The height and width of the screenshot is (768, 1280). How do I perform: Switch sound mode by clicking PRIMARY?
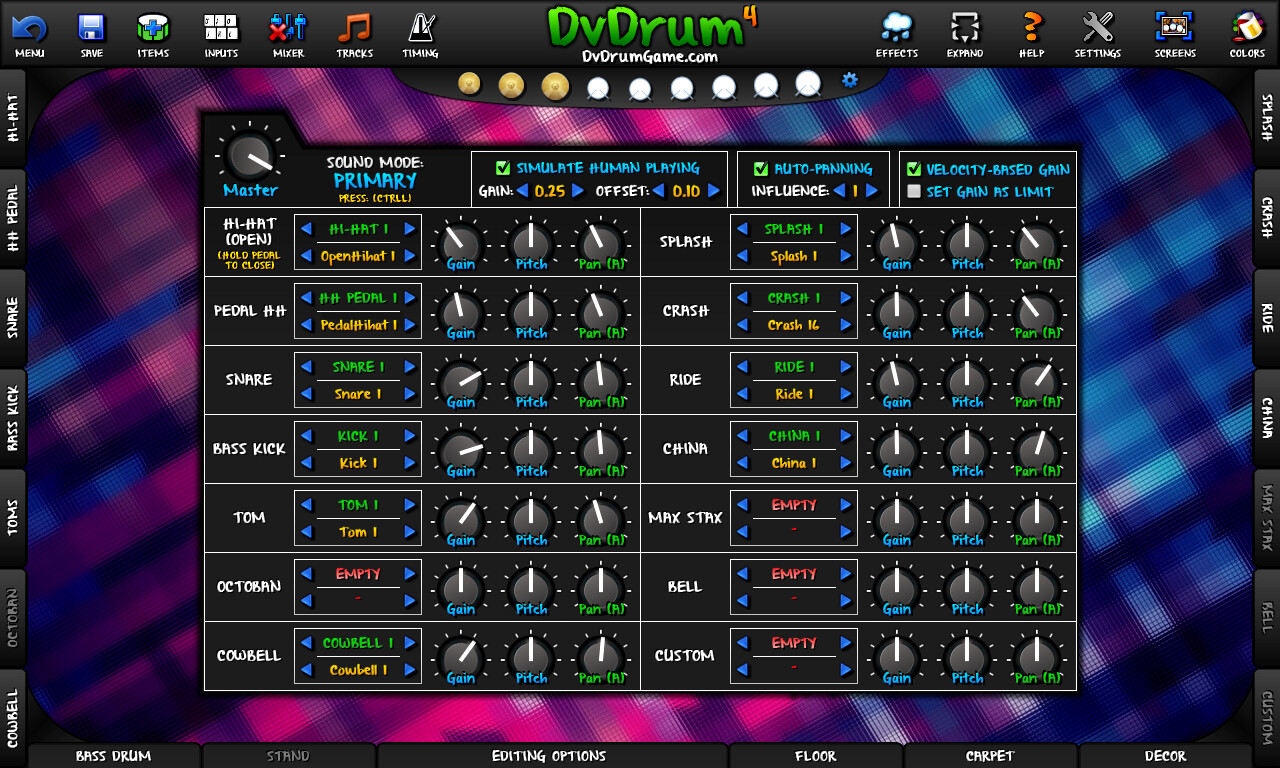[x=375, y=181]
